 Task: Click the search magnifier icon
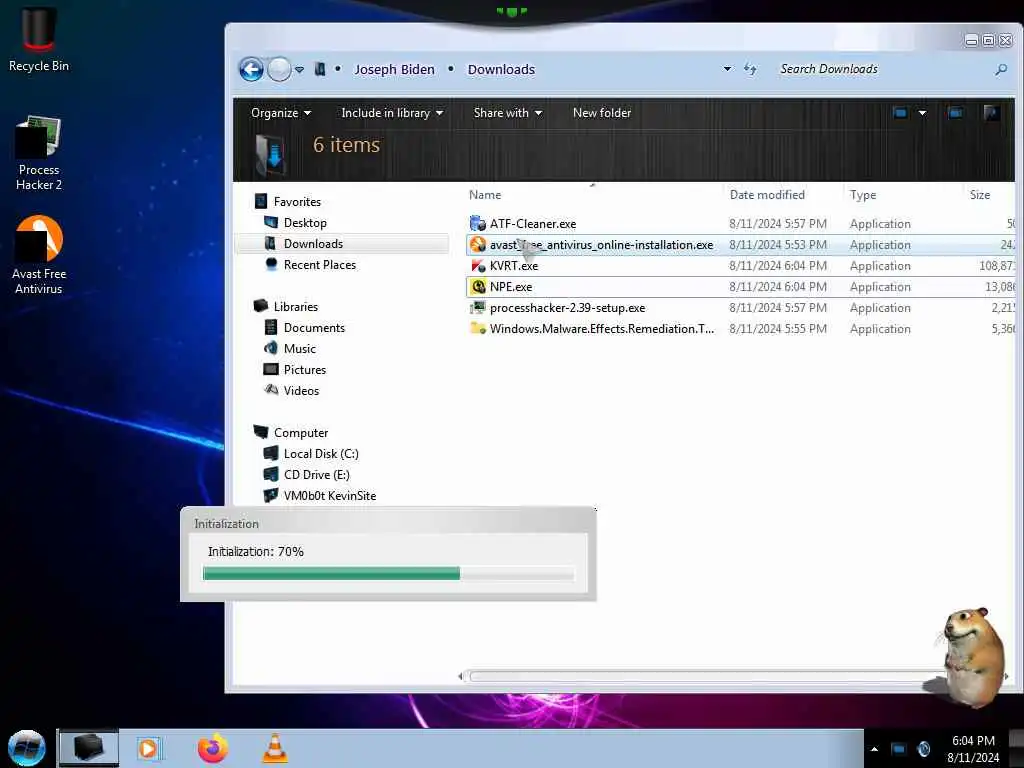click(1000, 69)
